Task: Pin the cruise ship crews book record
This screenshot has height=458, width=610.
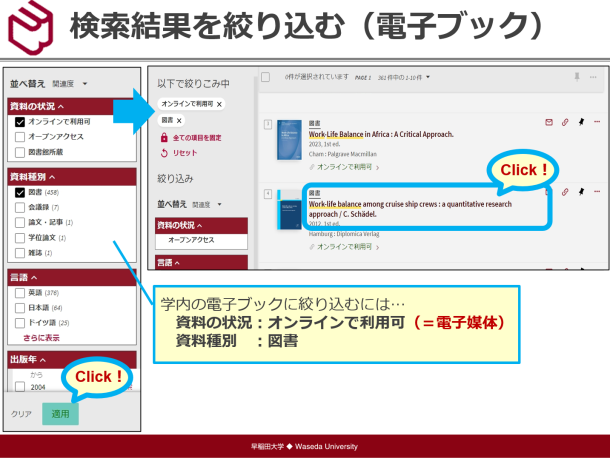Action: [582, 191]
